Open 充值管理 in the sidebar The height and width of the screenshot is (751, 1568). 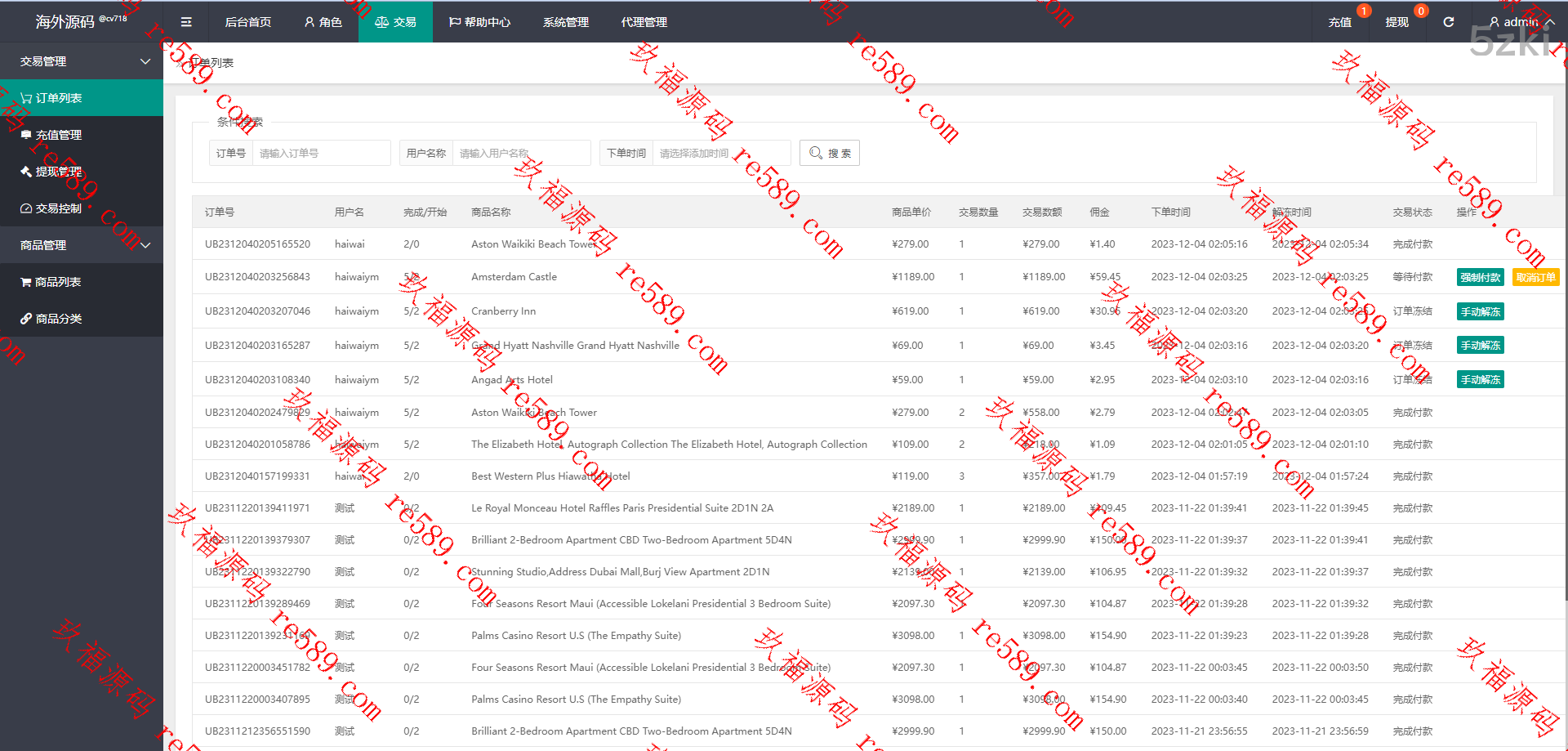[57, 135]
